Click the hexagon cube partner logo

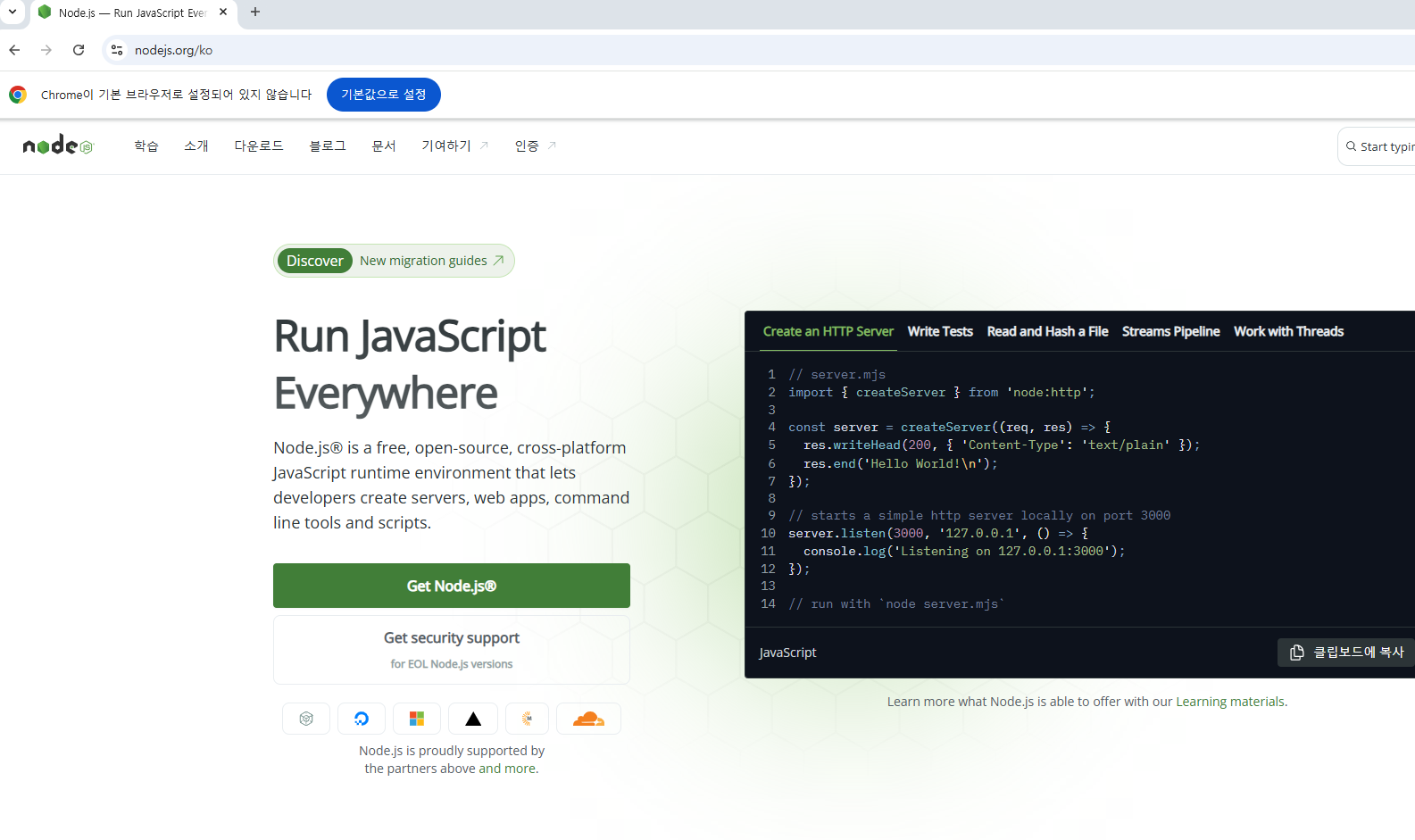tap(306, 719)
